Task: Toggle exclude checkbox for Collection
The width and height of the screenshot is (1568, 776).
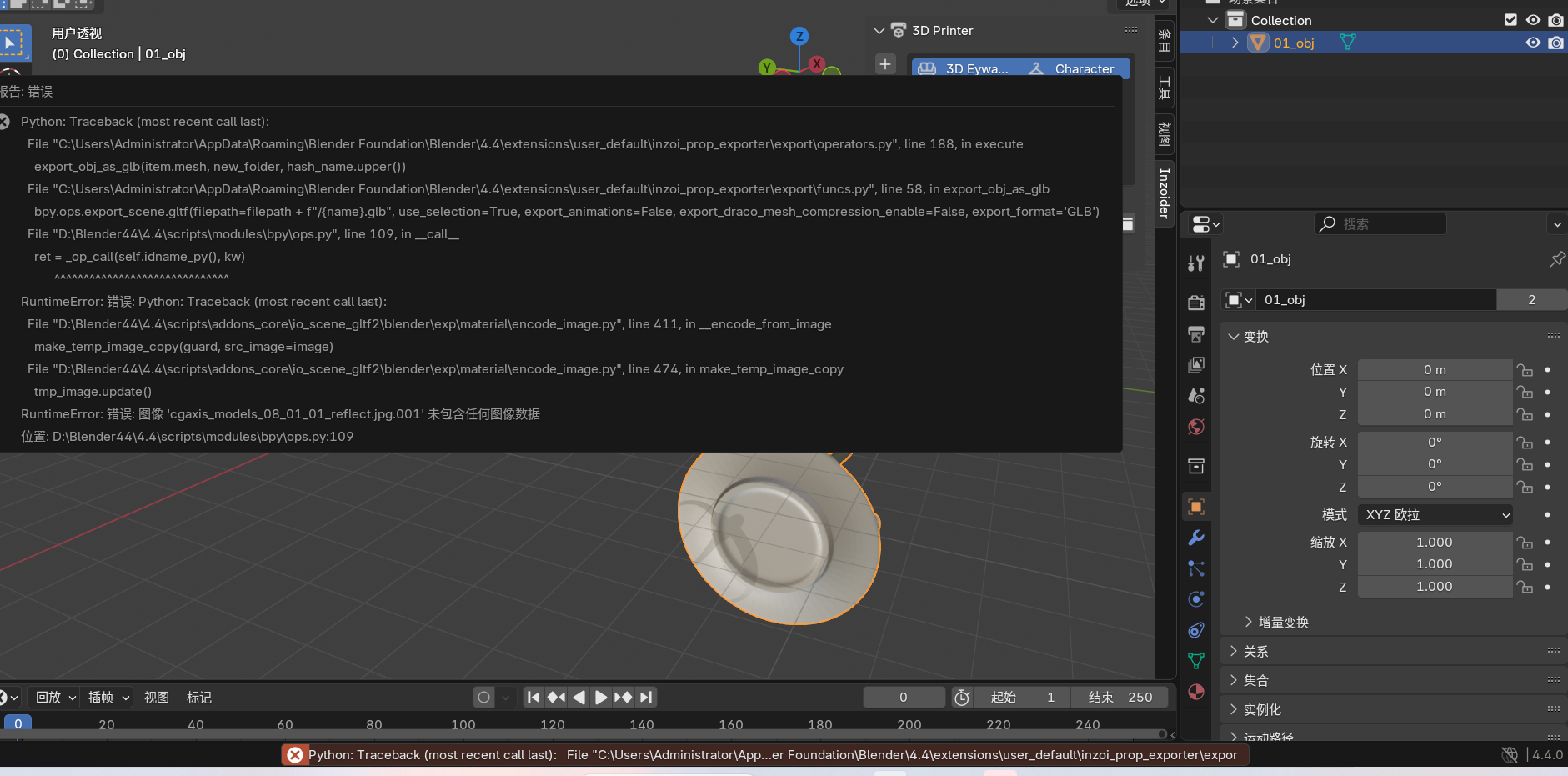Action: [1510, 20]
